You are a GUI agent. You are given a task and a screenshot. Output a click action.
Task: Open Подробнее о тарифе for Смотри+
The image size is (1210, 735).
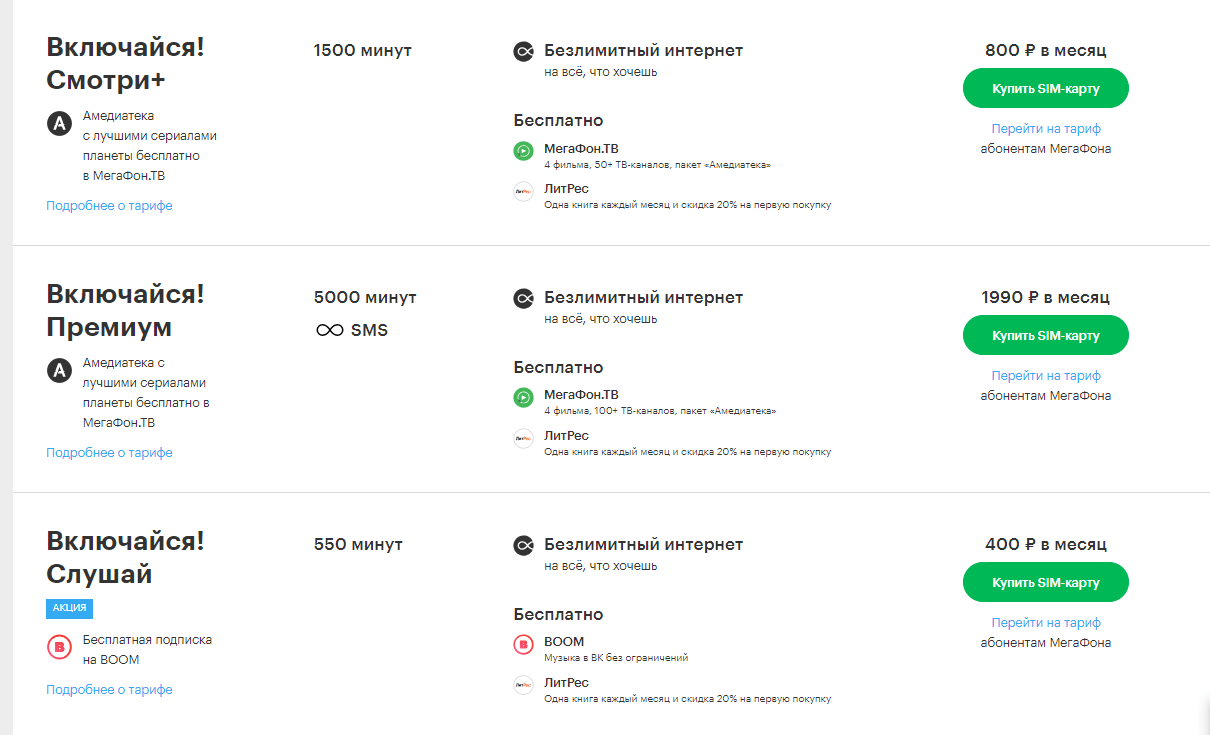click(x=109, y=206)
